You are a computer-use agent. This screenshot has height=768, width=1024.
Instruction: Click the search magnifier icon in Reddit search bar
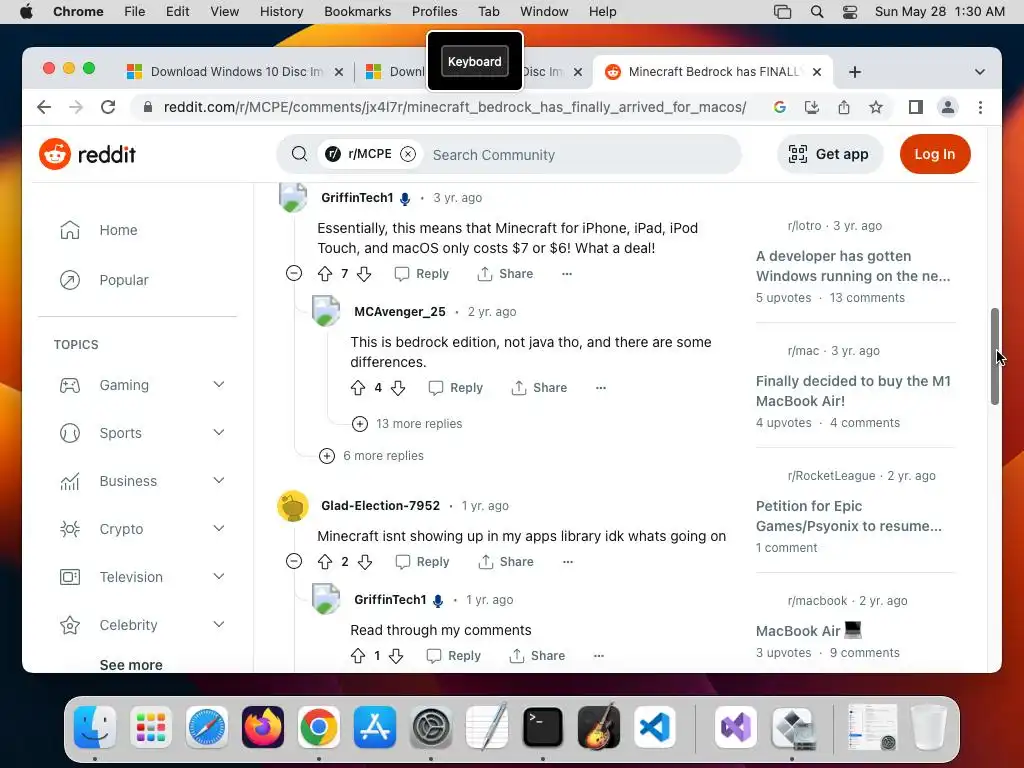(299, 154)
